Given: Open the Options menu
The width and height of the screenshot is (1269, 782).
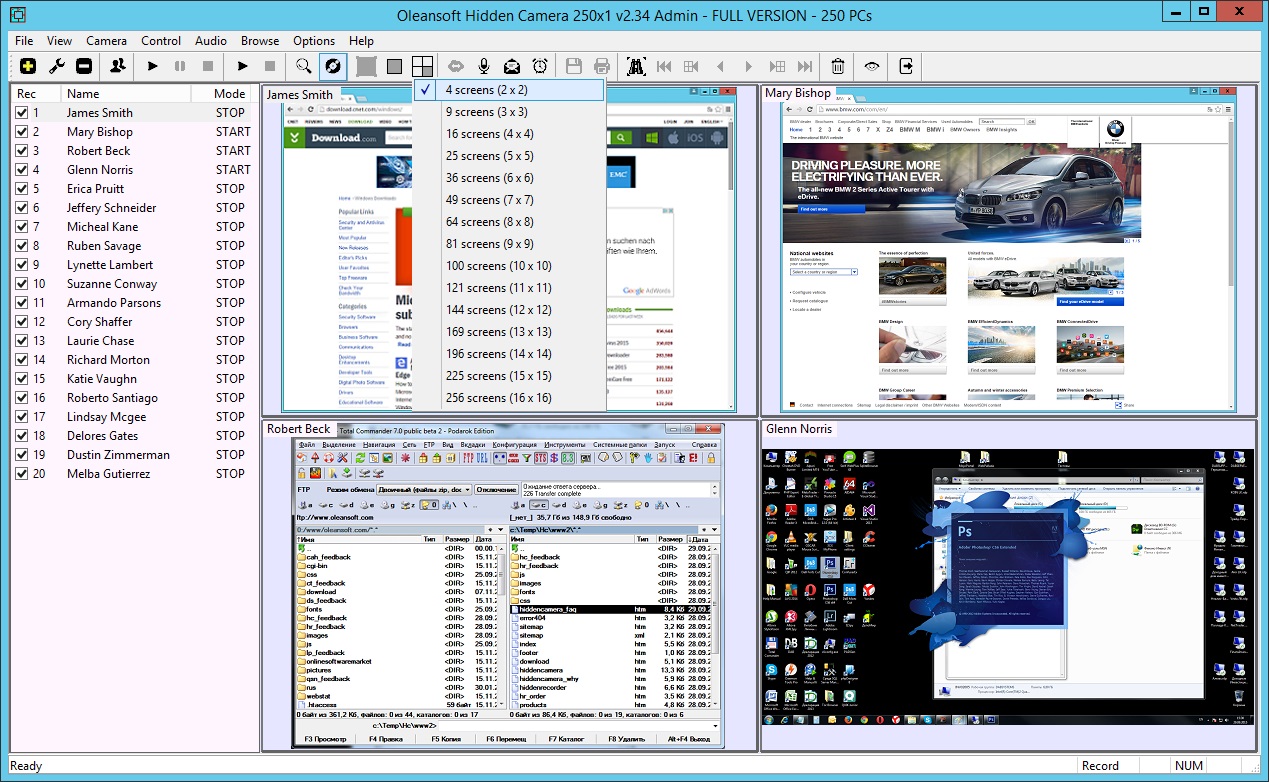Looking at the screenshot, I should point(314,41).
